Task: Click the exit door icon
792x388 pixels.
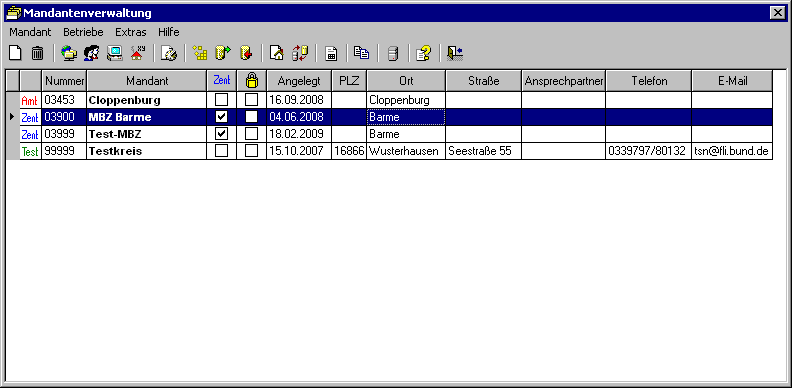Action: [455, 53]
